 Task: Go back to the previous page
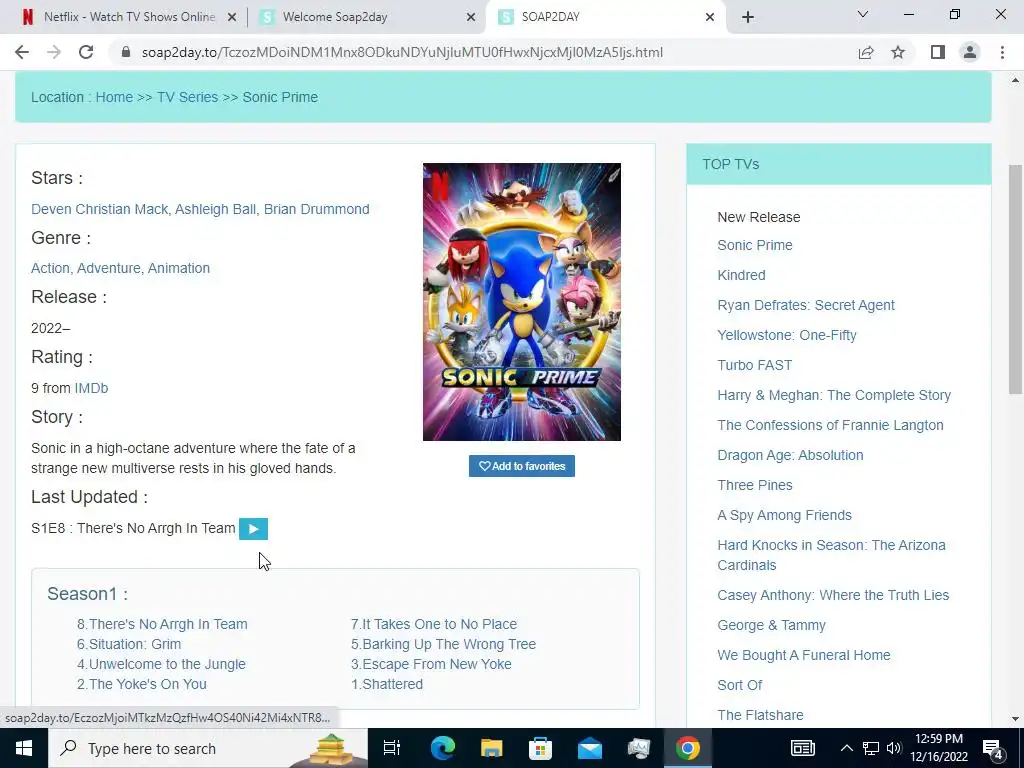pos(22,52)
